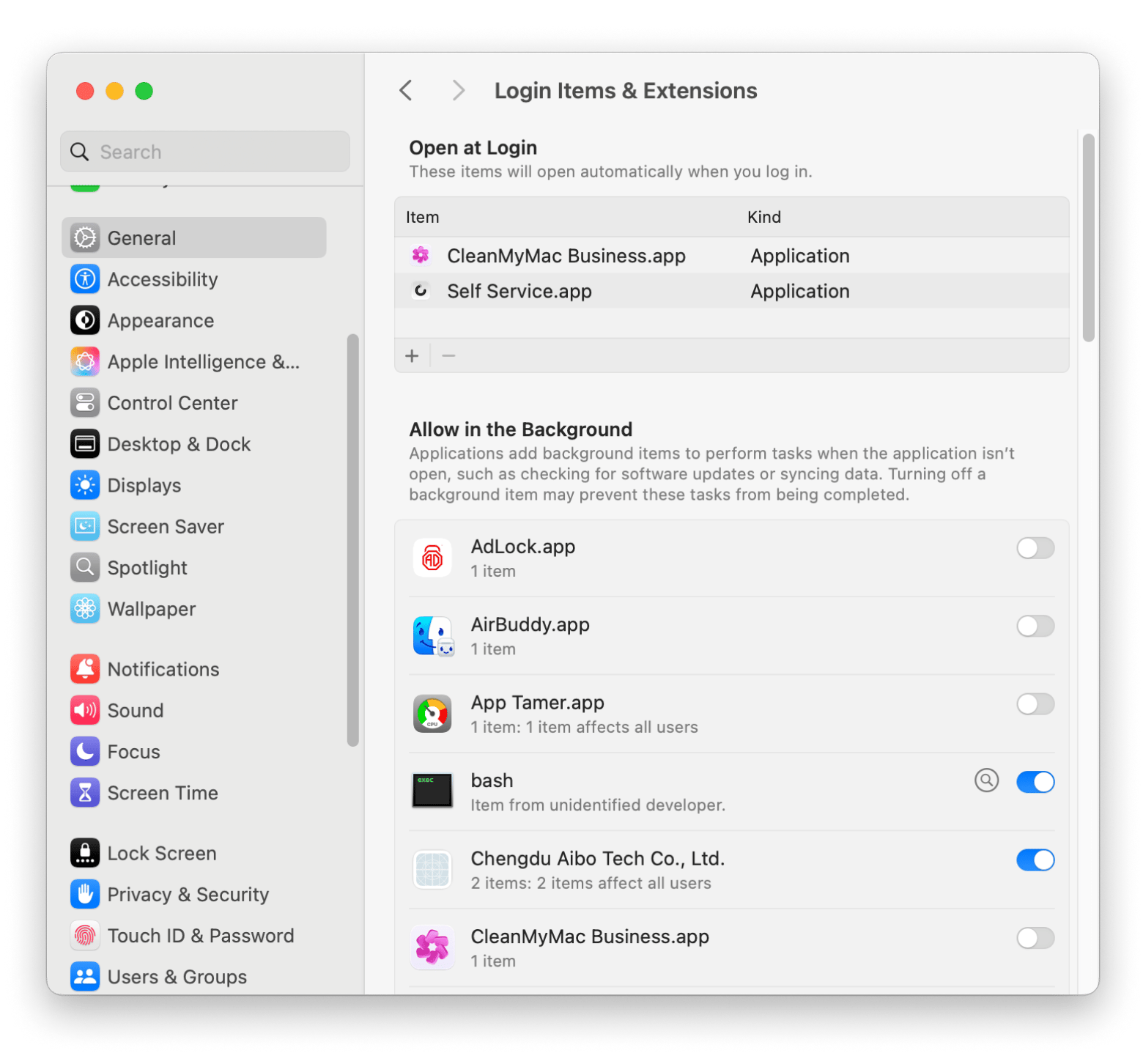The image size is (1143, 1064).
Task: Click the Application kind for Self Service.app
Action: click(800, 291)
